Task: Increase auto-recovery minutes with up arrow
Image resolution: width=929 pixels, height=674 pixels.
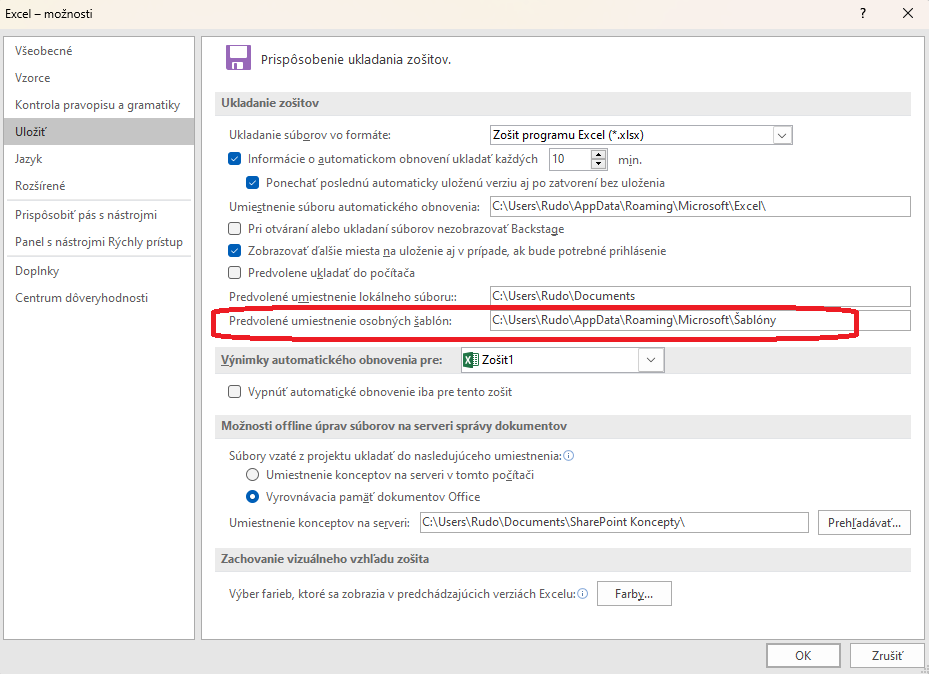Action: click(599, 154)
